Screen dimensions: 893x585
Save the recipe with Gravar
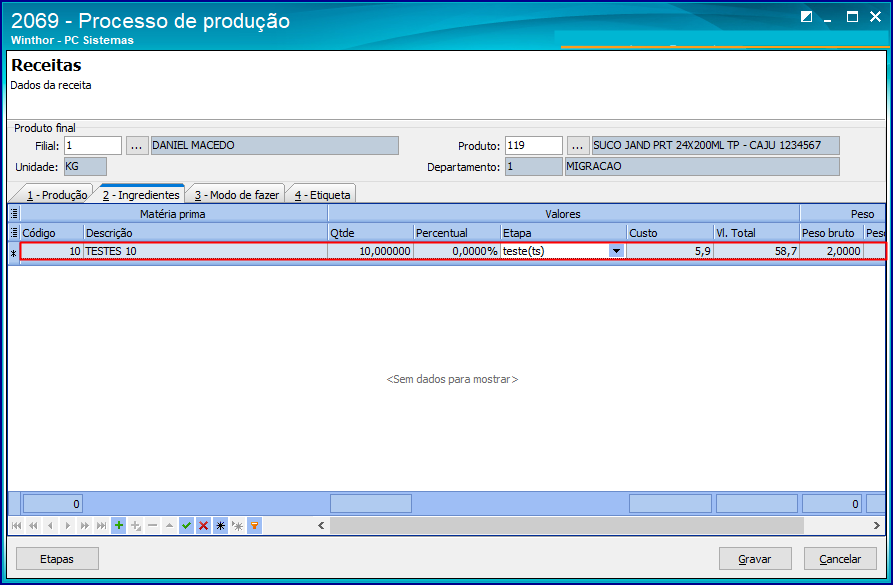755,559
